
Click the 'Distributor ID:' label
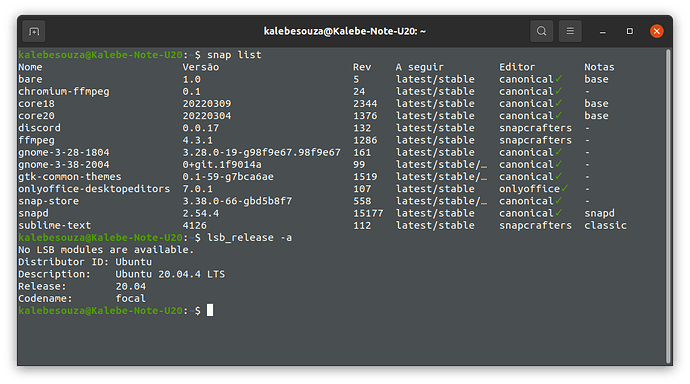[x=64, y=262]
